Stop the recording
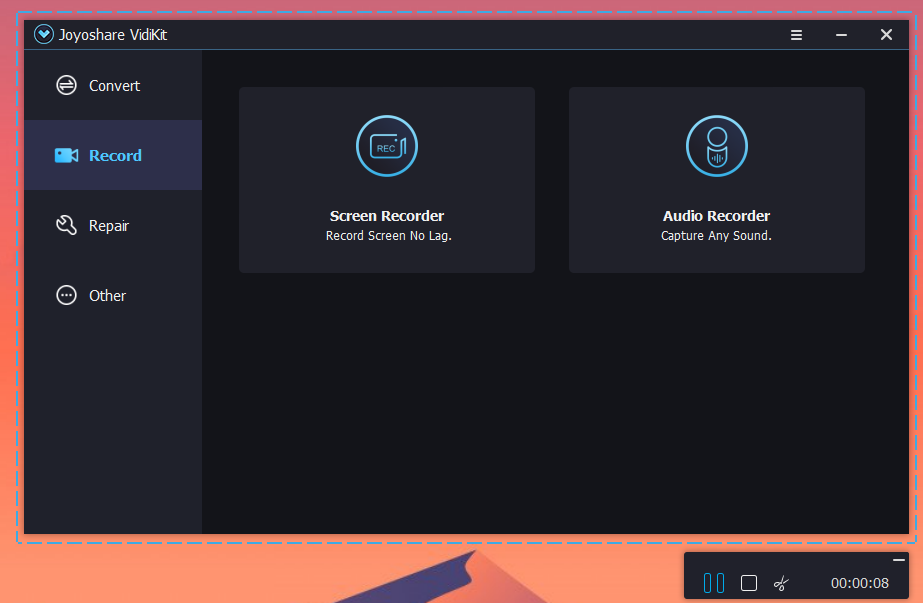923x603 pixels. (749, 583)
